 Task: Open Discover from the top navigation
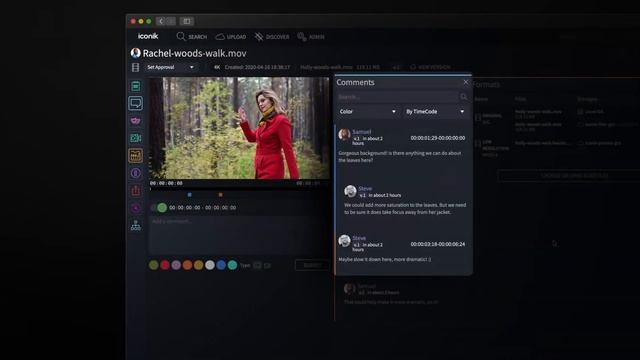[272, 37]
